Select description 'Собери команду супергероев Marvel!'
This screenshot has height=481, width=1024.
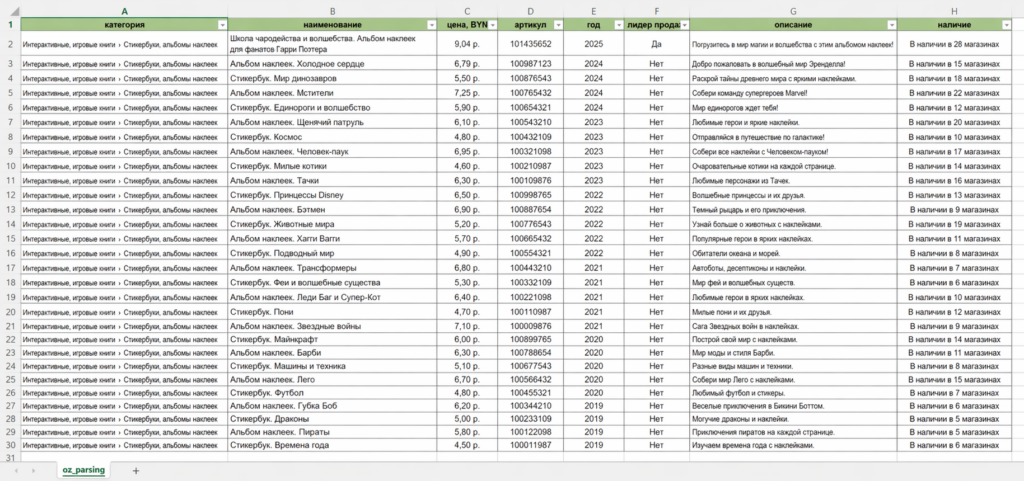tap(793, 93)
